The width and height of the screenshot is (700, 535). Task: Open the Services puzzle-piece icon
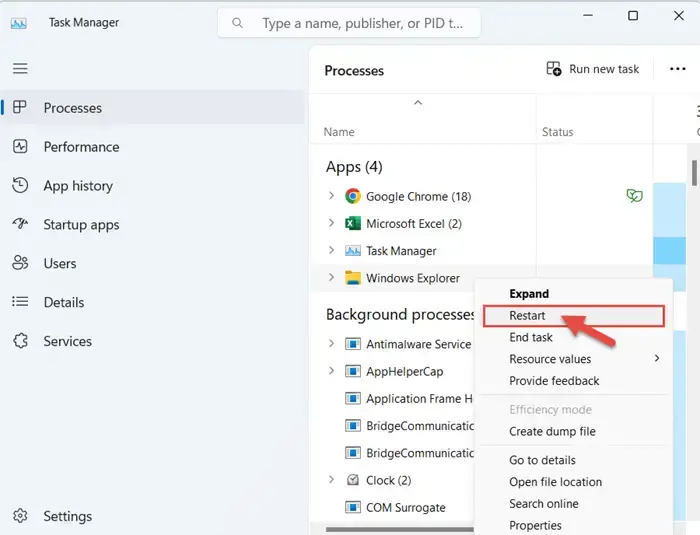(20, 341)
